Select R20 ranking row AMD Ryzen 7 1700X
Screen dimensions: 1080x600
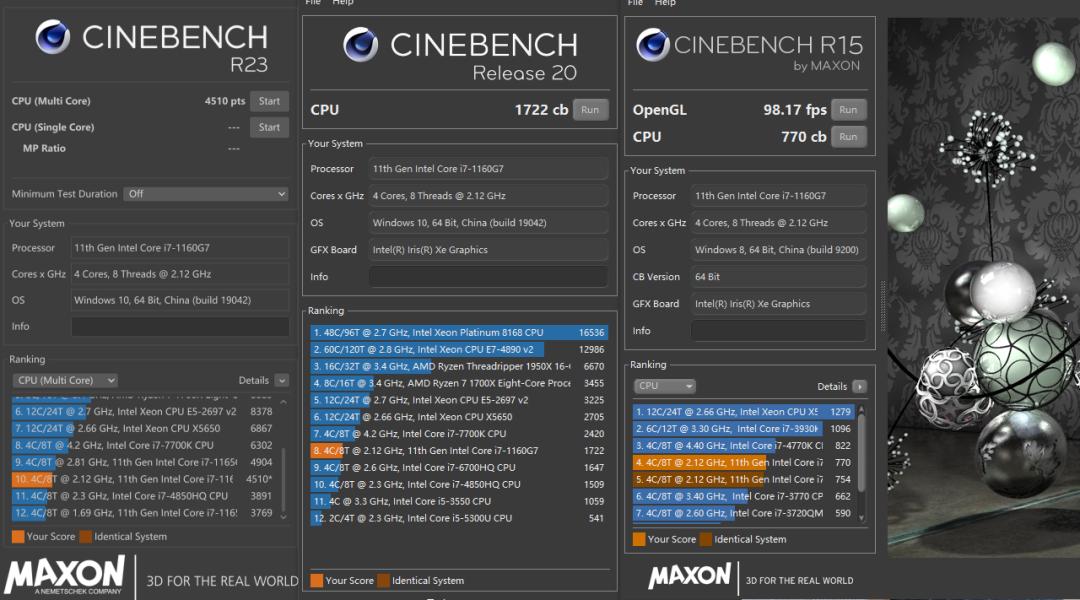tap(459, 383)
